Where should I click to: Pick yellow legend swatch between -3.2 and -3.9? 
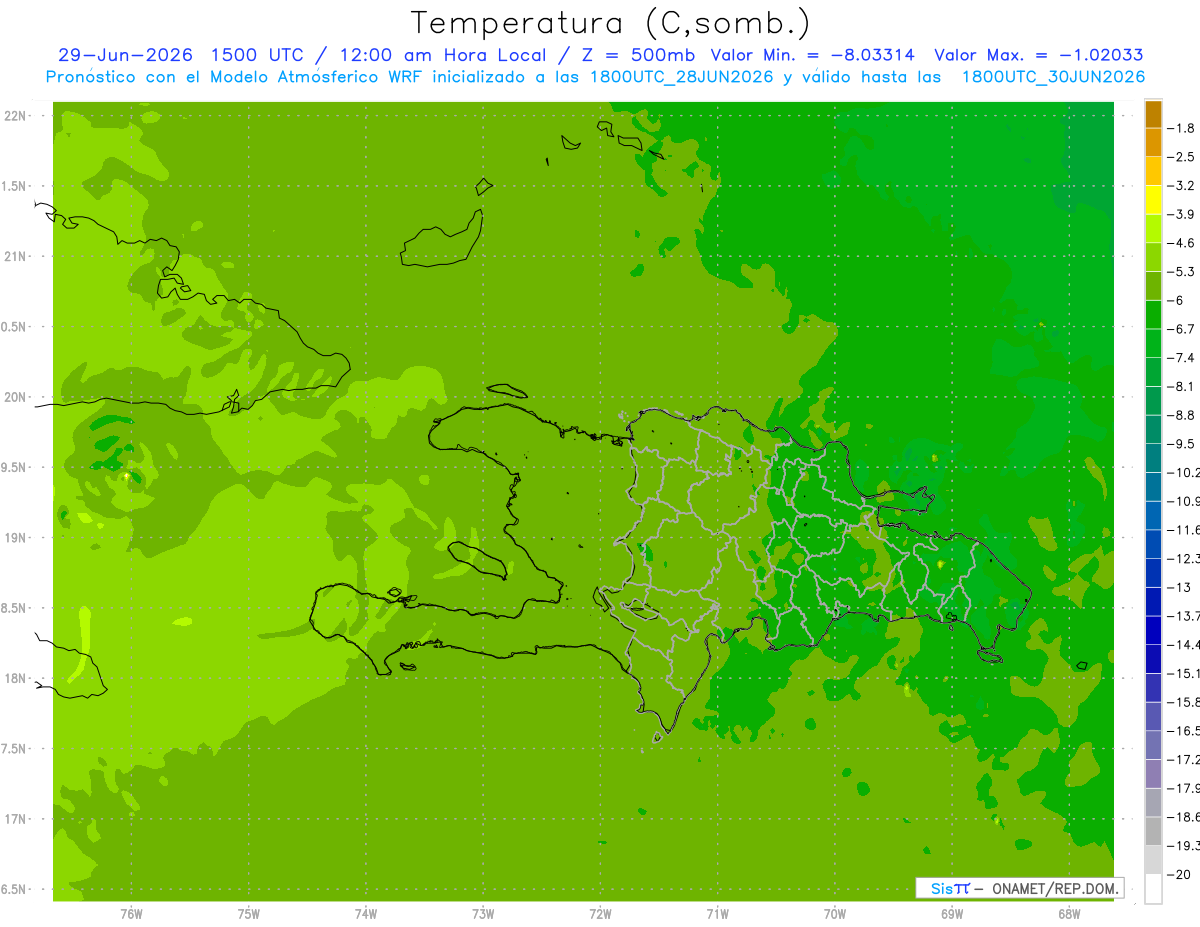tap(1153, 200)
